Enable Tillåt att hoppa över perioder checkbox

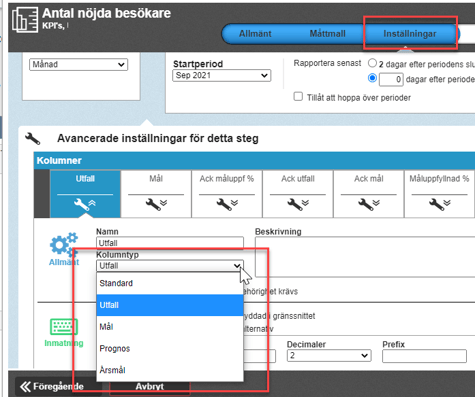click(298, 97)
